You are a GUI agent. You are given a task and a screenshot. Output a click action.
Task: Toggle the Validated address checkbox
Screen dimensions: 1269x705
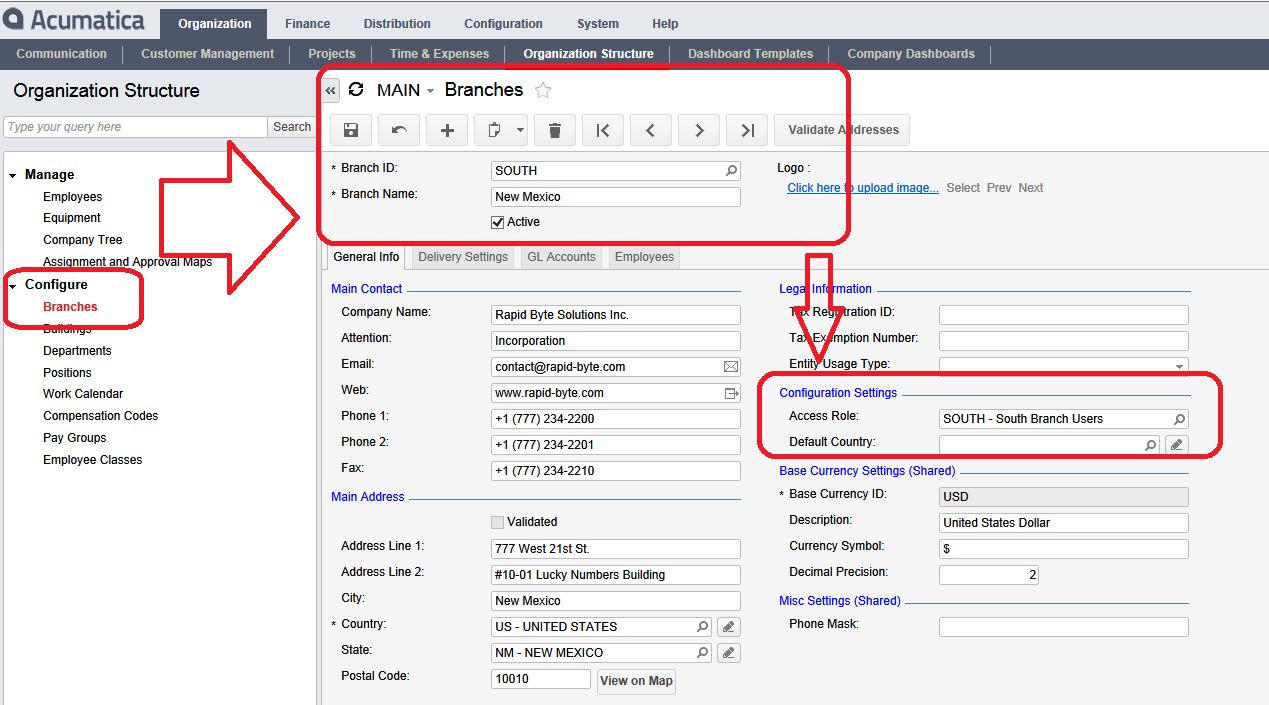(498, 522)
